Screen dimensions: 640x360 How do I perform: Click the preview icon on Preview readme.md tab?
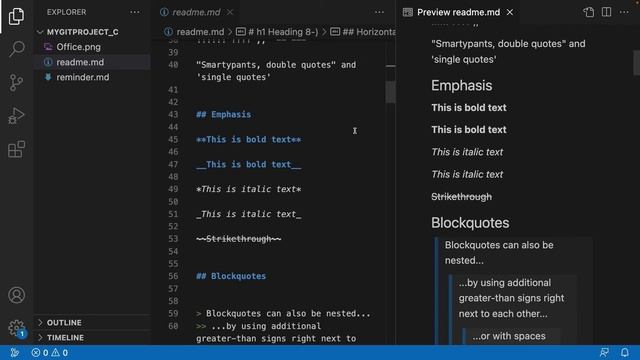click(407, 12)
